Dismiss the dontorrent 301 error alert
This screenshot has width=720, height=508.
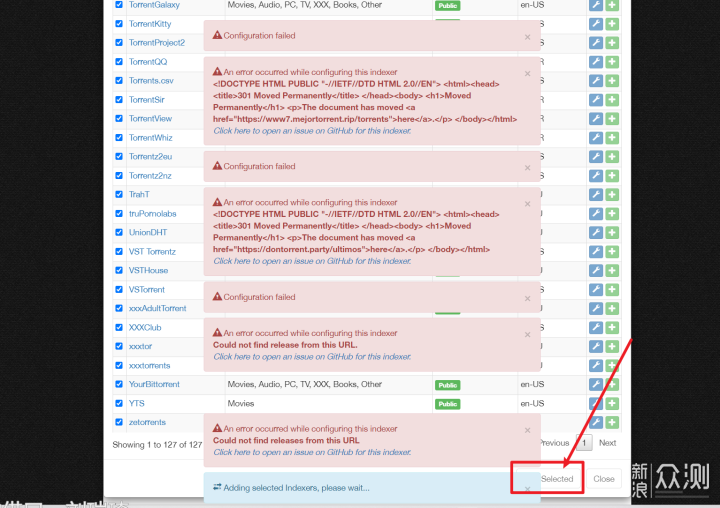pos(528,204)
